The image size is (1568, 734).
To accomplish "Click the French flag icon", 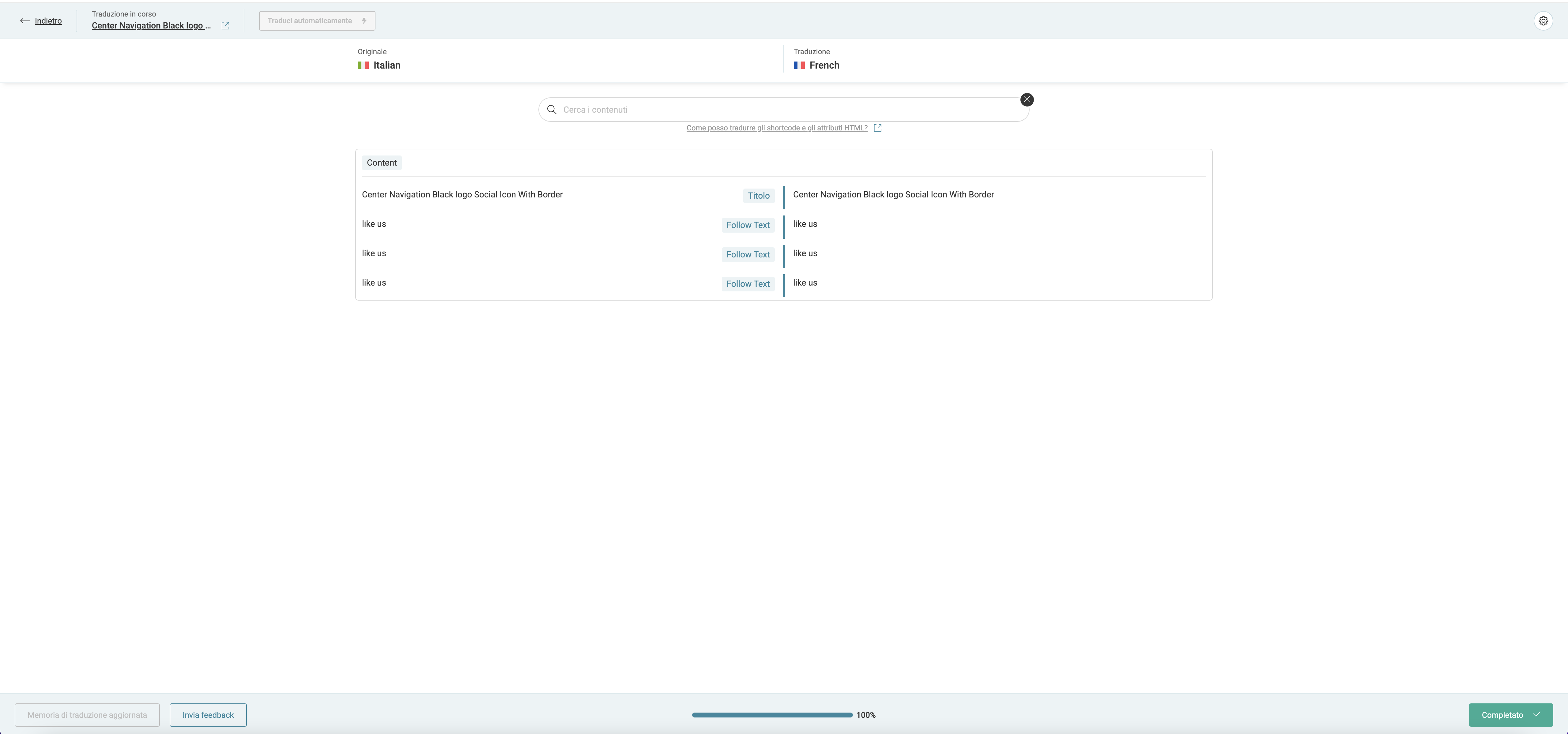I will (x=799, y=65).
